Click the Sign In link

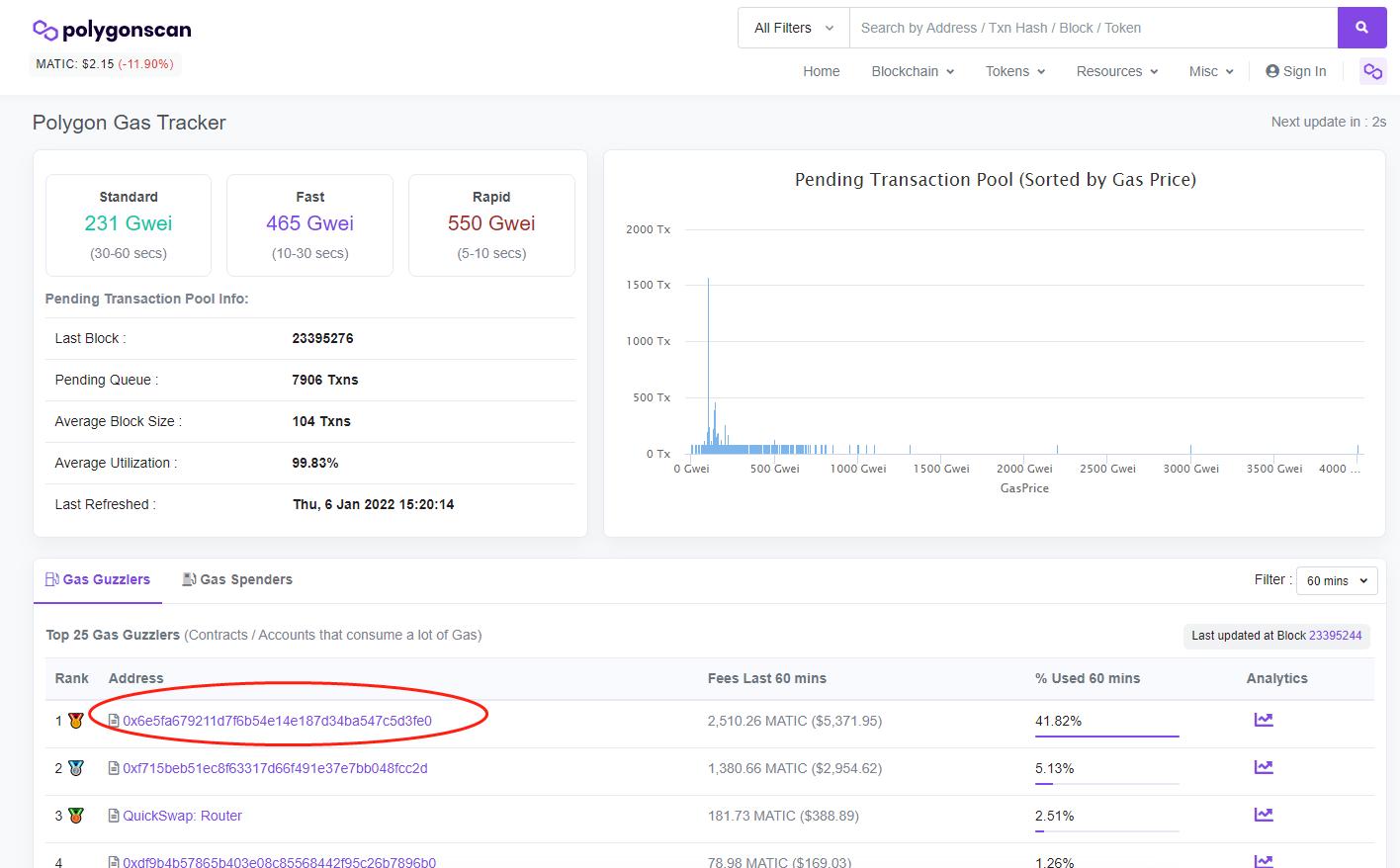(1295, 71)
